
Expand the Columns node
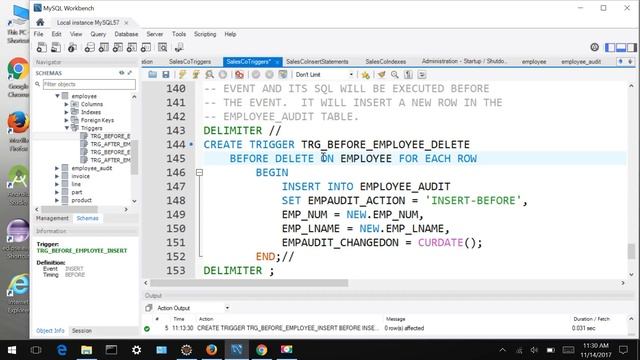click(x=67, y=104)
